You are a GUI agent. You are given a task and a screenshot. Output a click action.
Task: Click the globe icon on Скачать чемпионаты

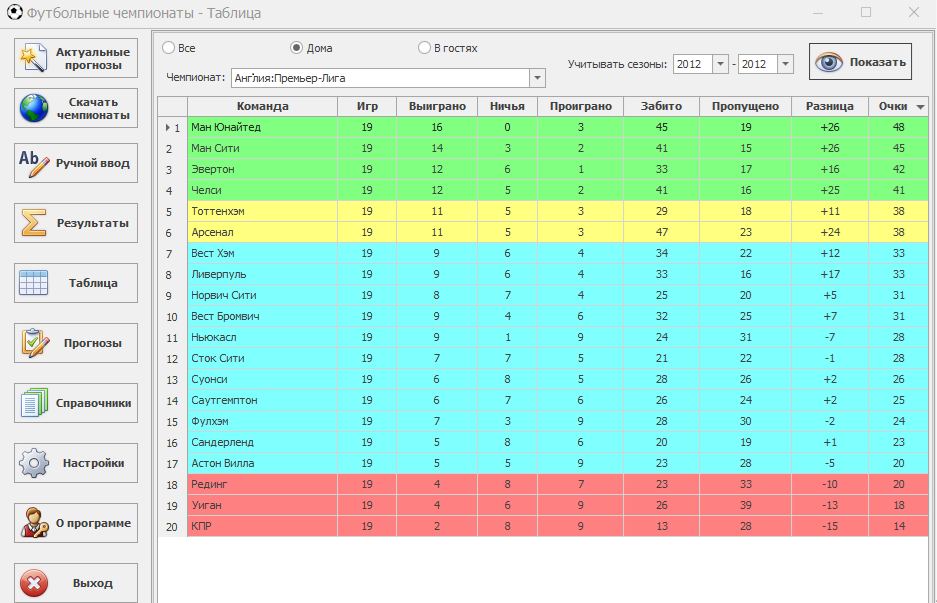(x=33, y=108)
